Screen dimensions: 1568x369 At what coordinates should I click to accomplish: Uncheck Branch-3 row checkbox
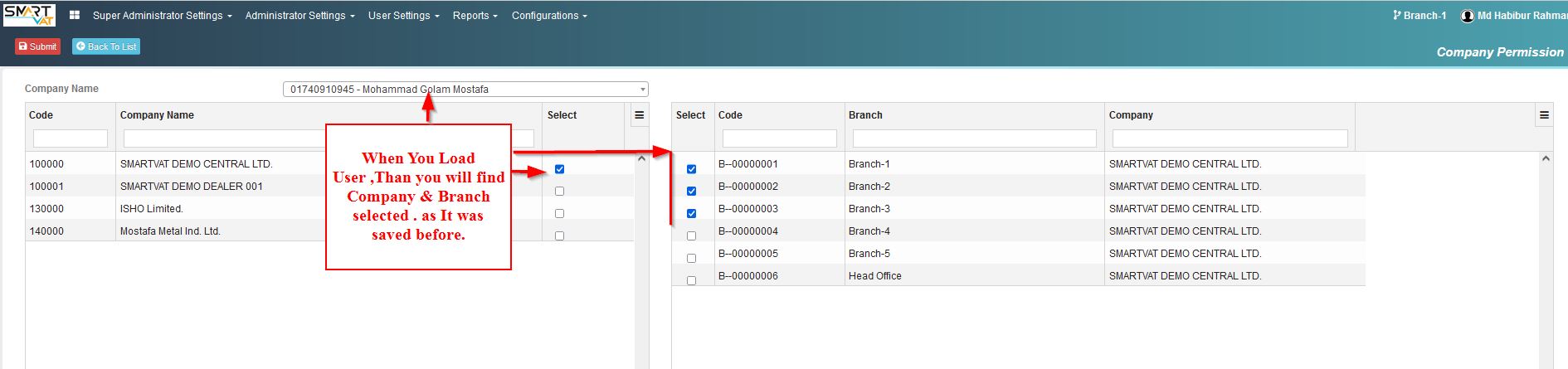(x=691, y=214)
